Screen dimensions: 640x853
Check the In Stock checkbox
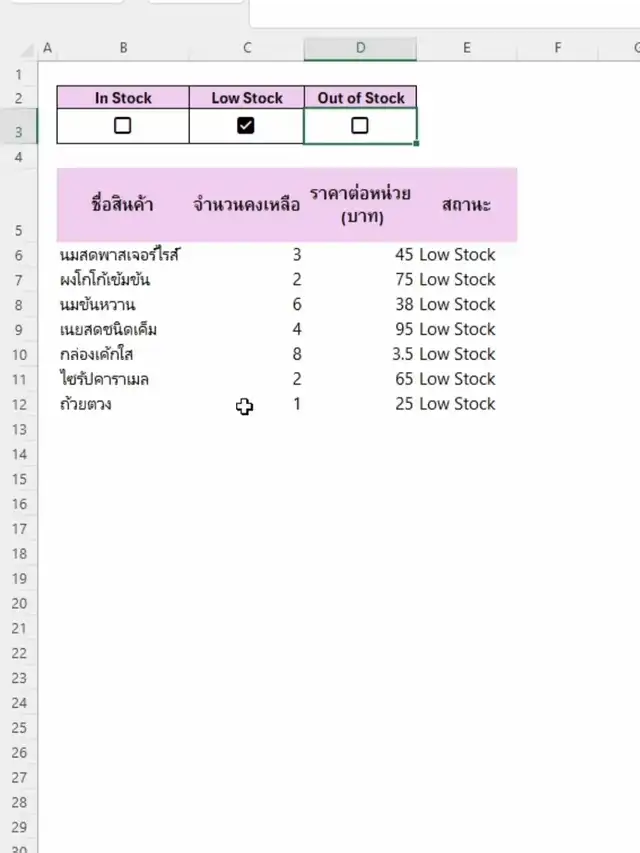point(123,126)
